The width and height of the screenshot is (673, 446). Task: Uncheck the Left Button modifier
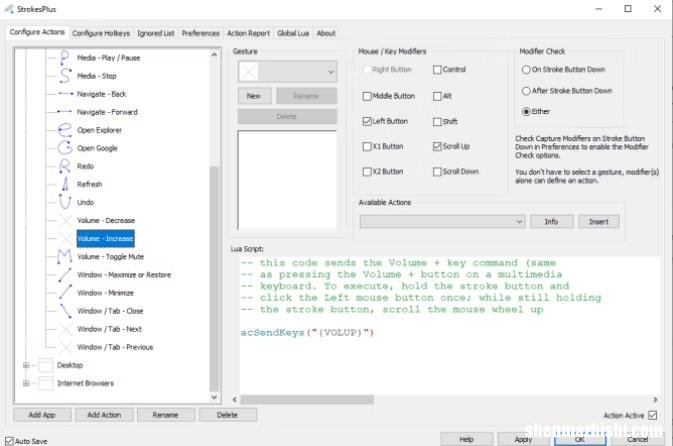(x=367, y=121)
